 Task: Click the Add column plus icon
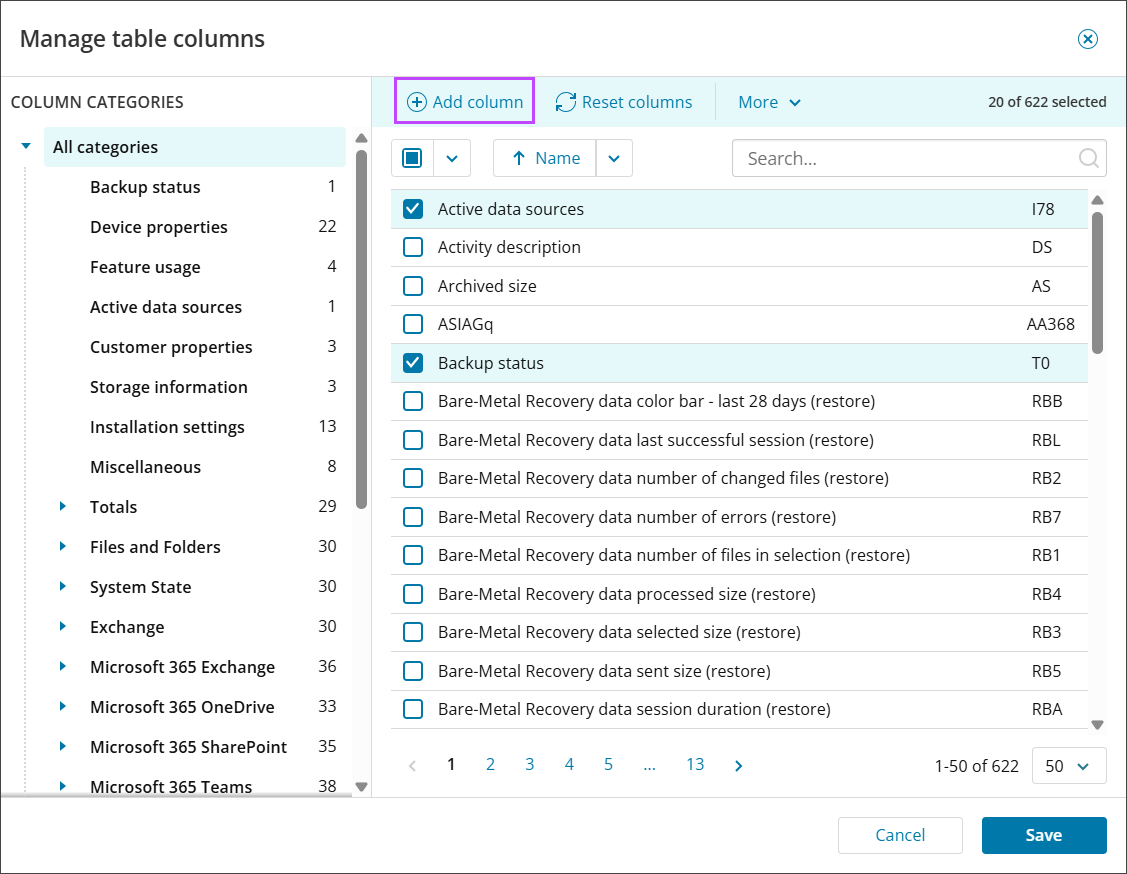tap(417, 102)
